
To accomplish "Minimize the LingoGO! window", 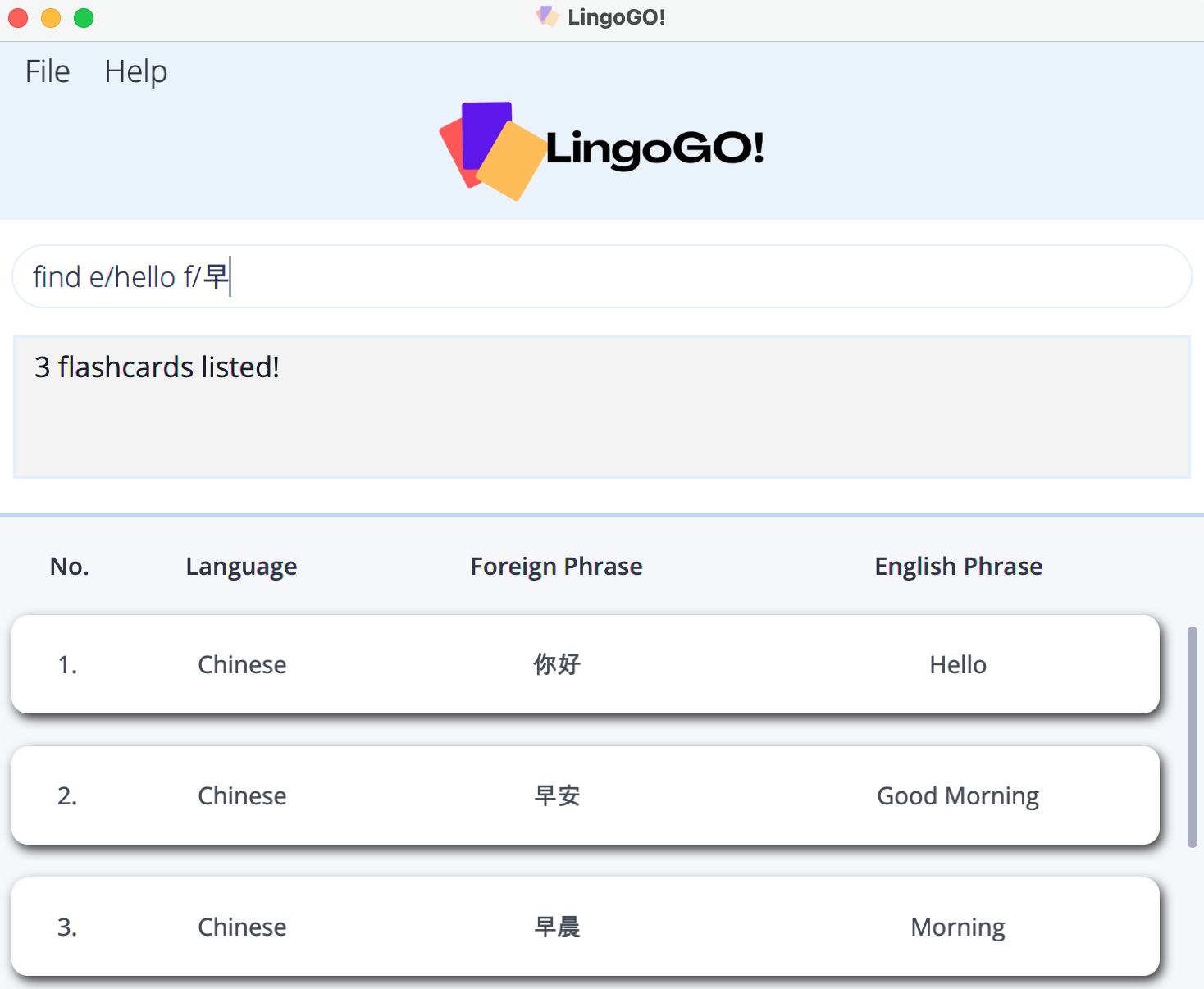I will point(51,18).
